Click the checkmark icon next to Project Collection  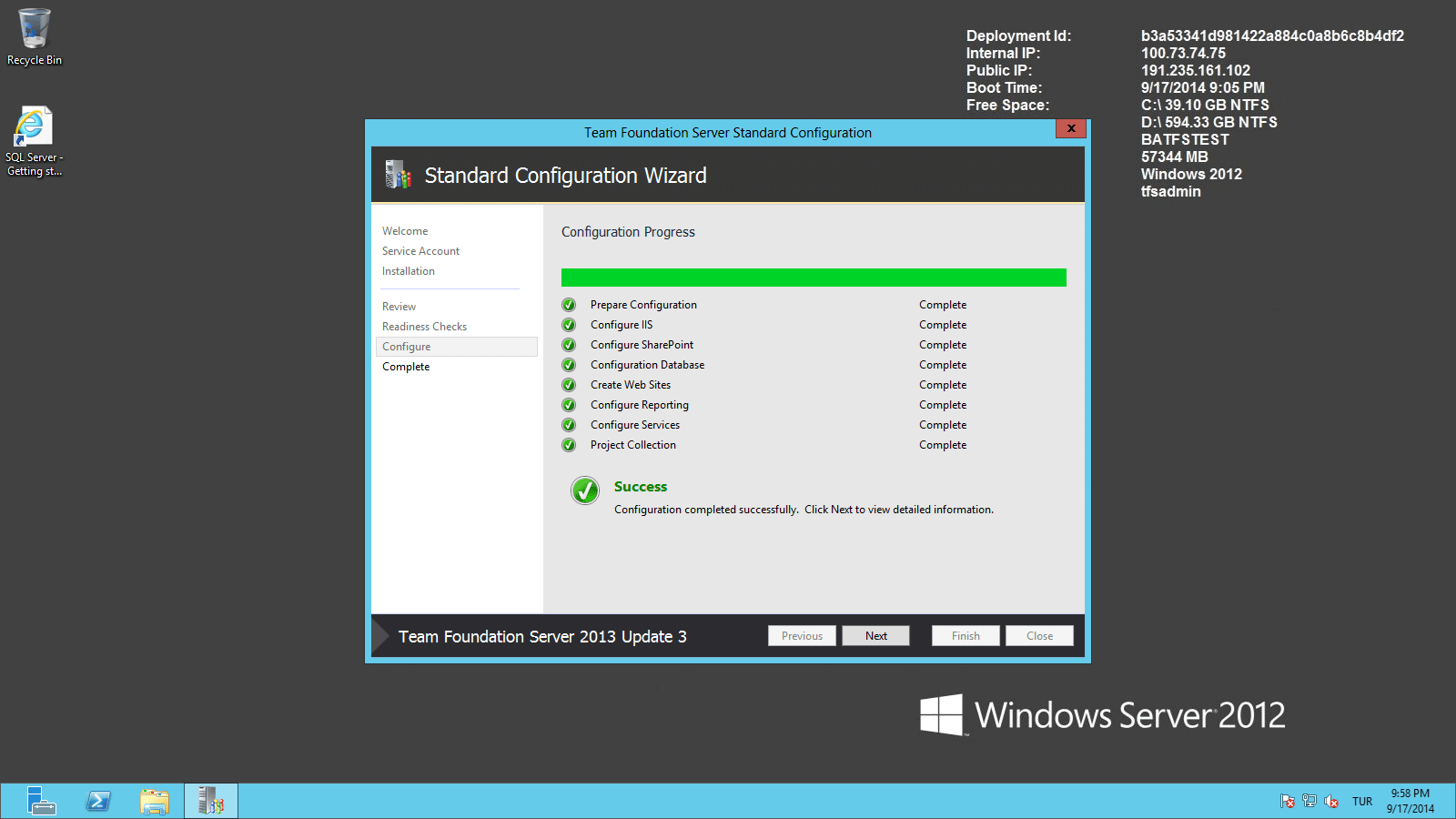point(568,445)
